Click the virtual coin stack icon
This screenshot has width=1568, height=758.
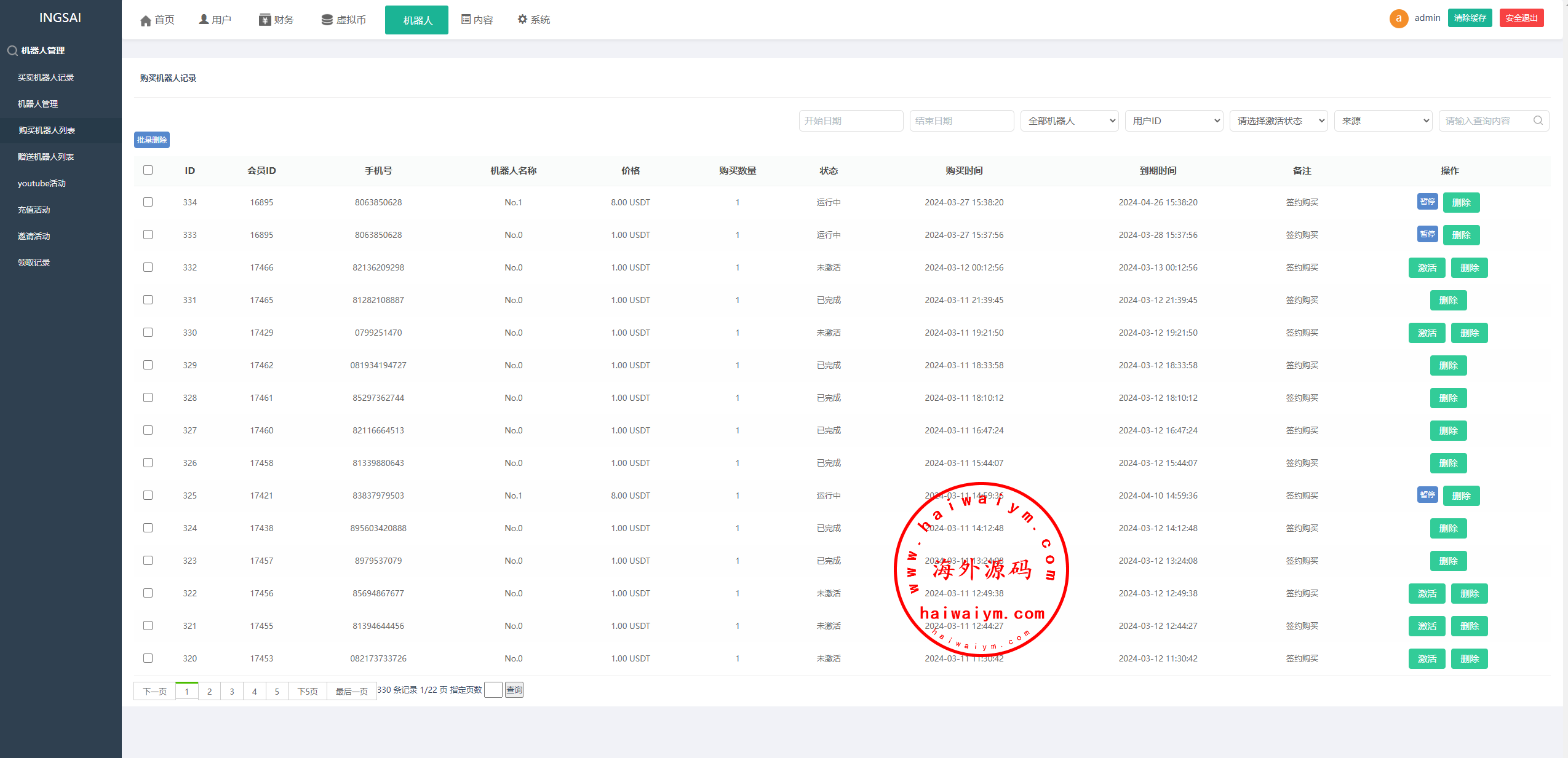tap(327, 20)
